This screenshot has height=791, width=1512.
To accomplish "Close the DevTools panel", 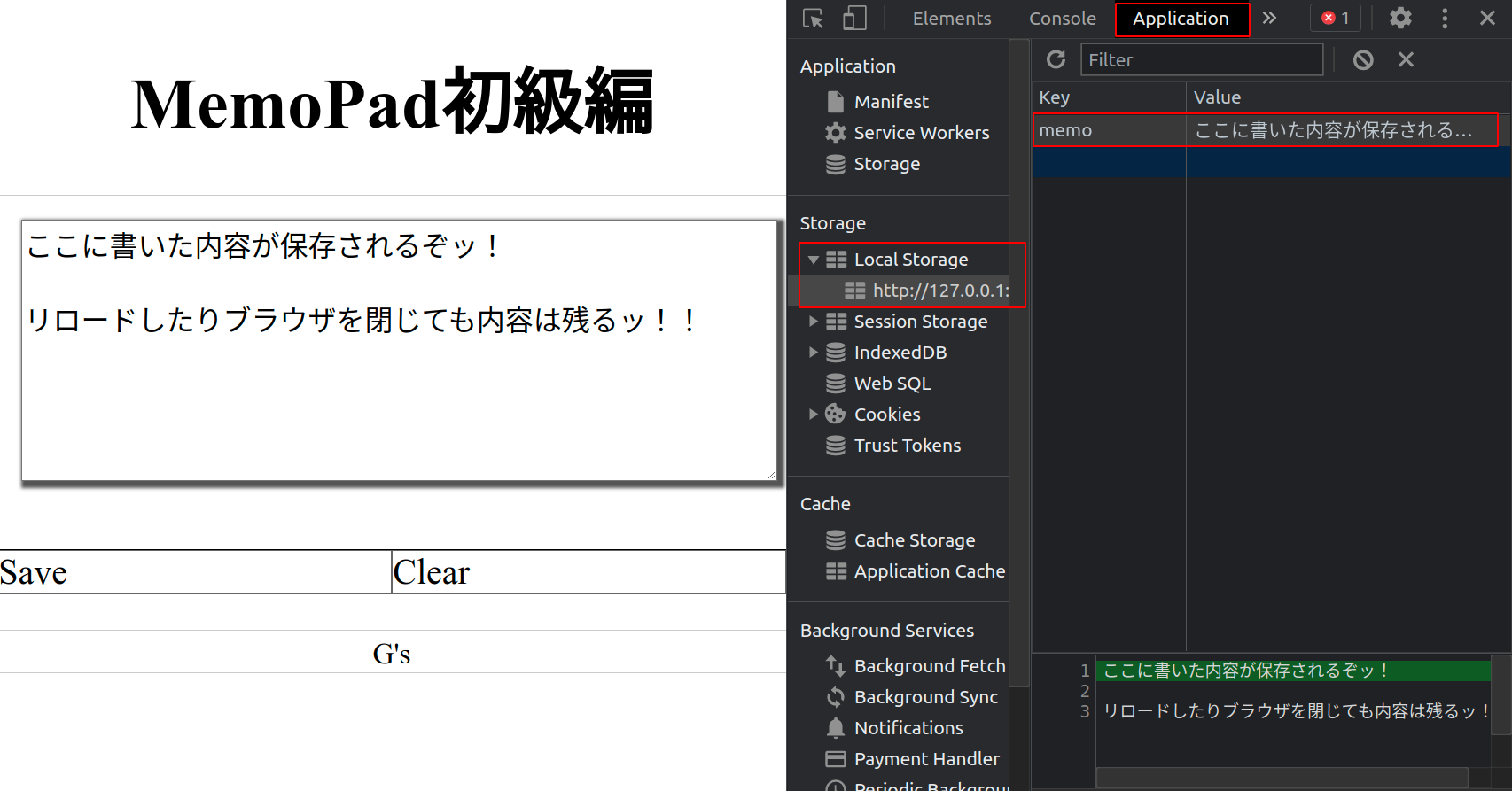I will pos(1487,19).
